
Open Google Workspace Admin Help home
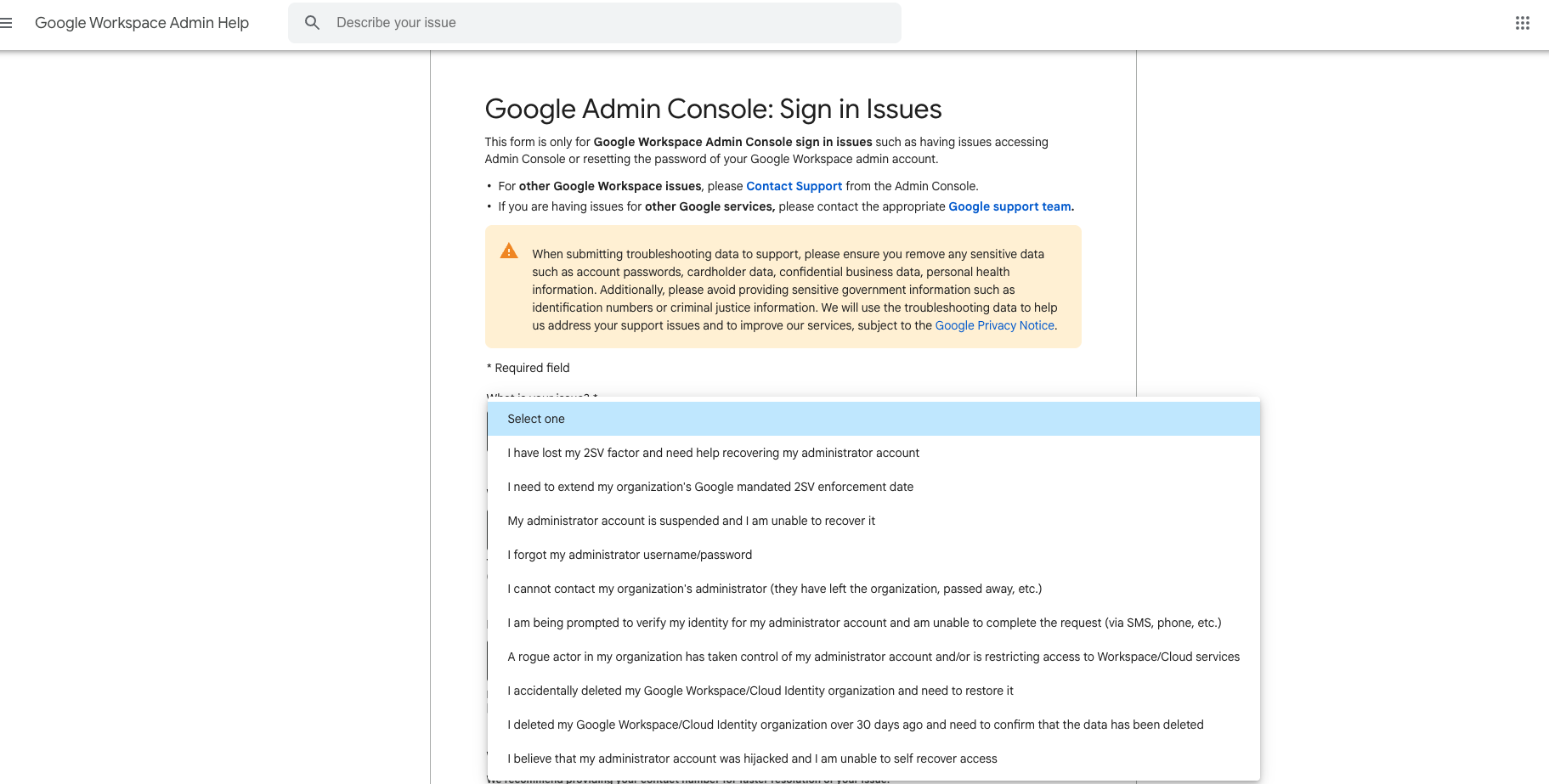coord(142,23)
